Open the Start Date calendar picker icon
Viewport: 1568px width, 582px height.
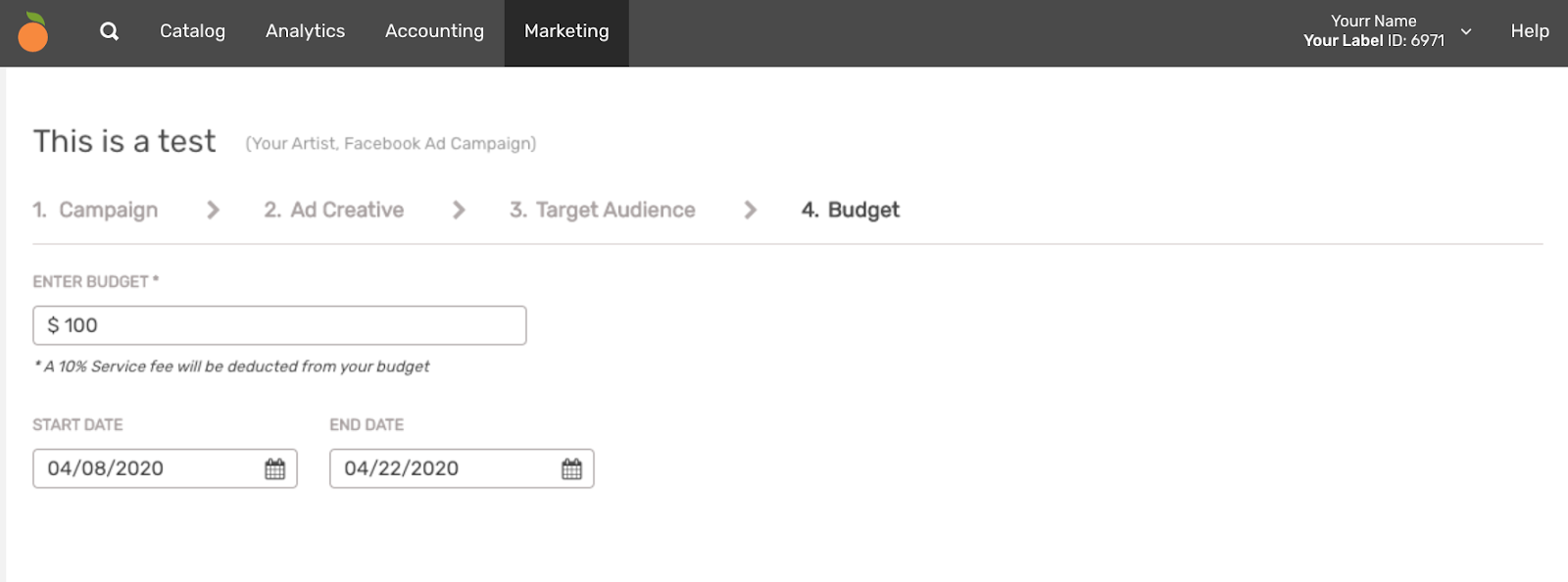tap(274, 468)
